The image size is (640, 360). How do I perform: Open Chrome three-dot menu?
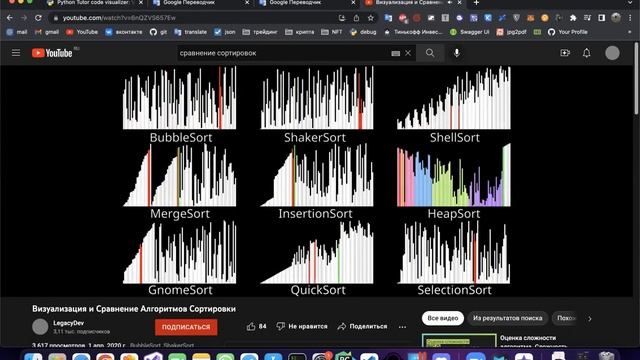tap(631, 18)
